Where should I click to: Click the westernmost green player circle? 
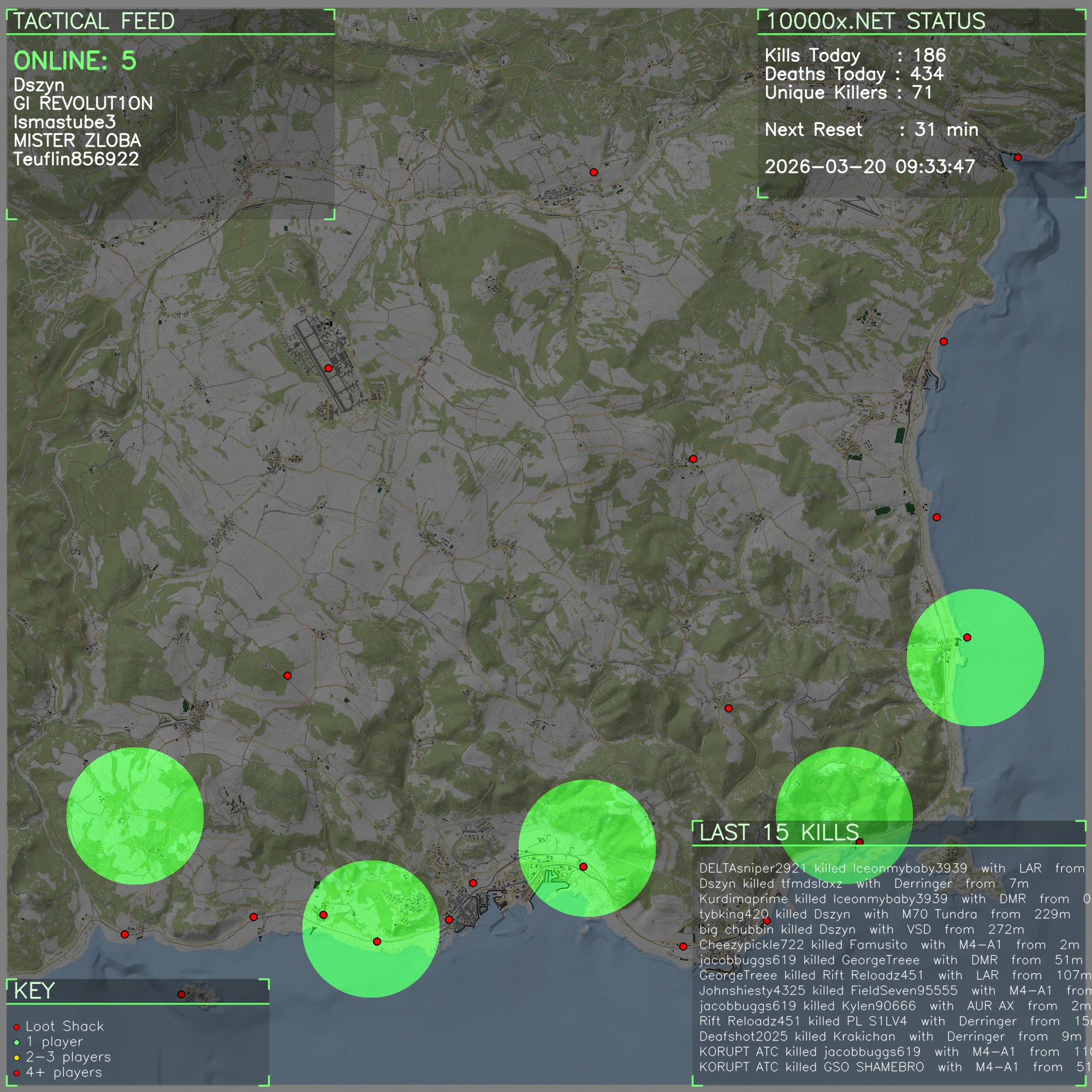(x=134, y=816)
